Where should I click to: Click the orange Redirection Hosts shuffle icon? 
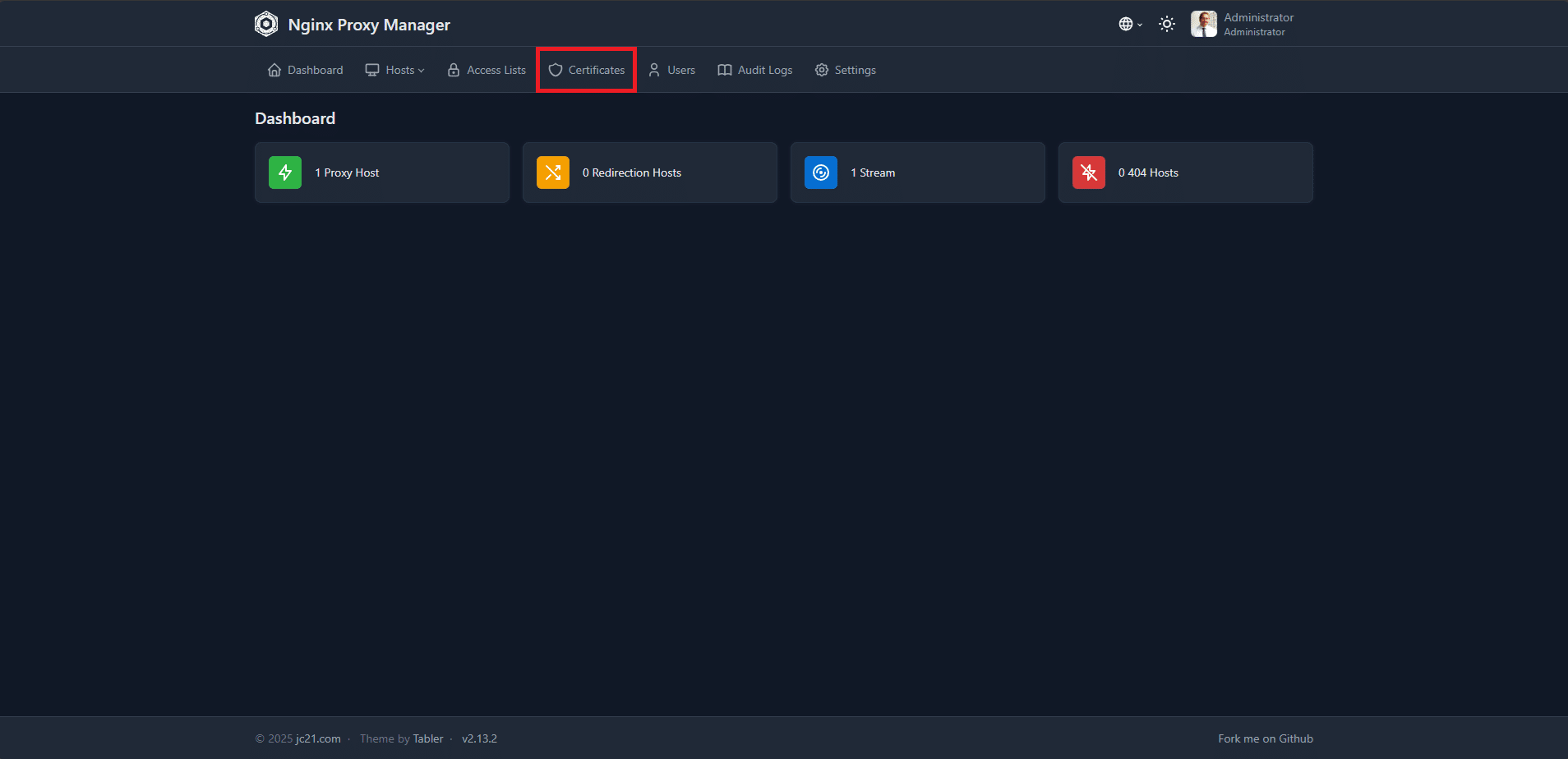click(x=553, y=172)
